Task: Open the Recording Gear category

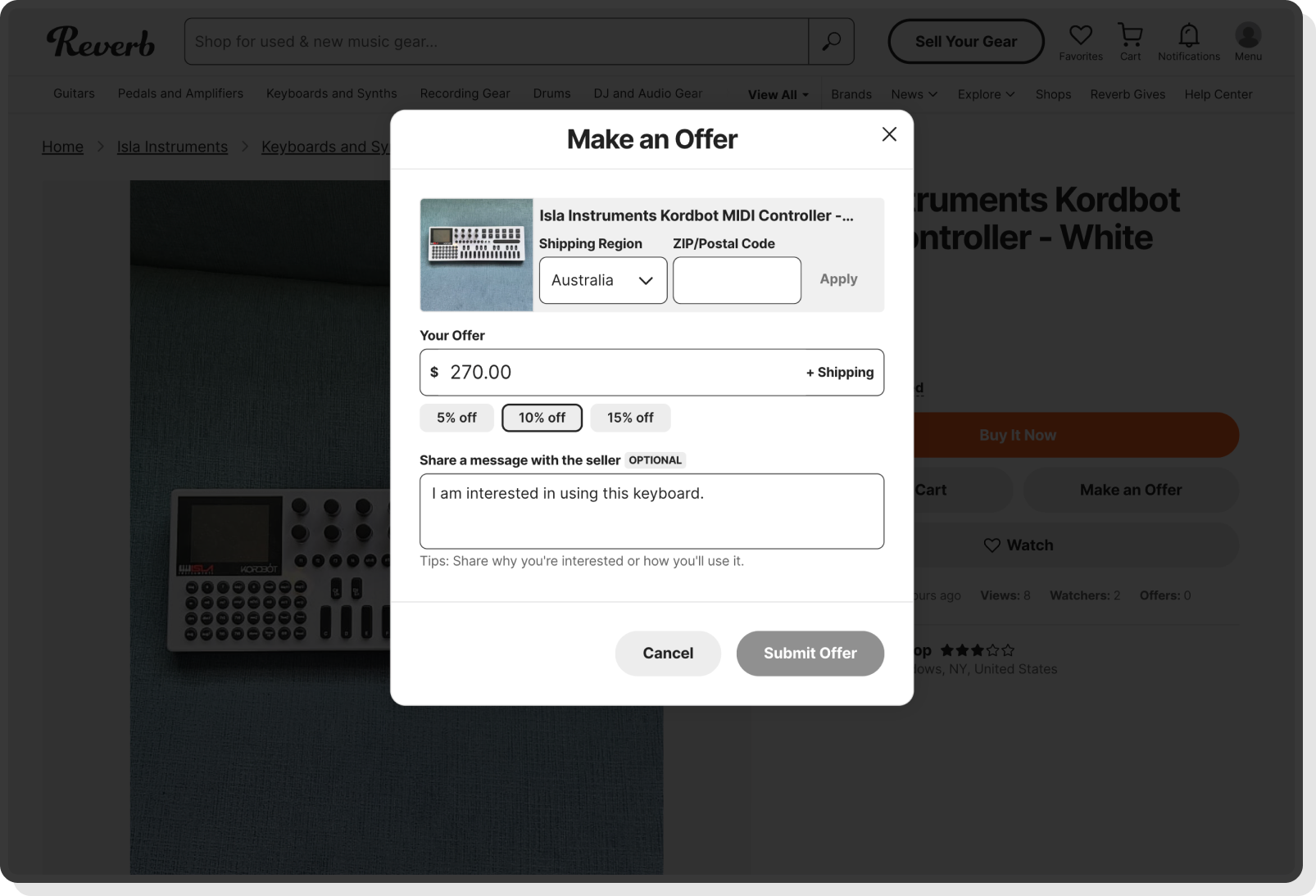Action: click(x=465, y=93)
